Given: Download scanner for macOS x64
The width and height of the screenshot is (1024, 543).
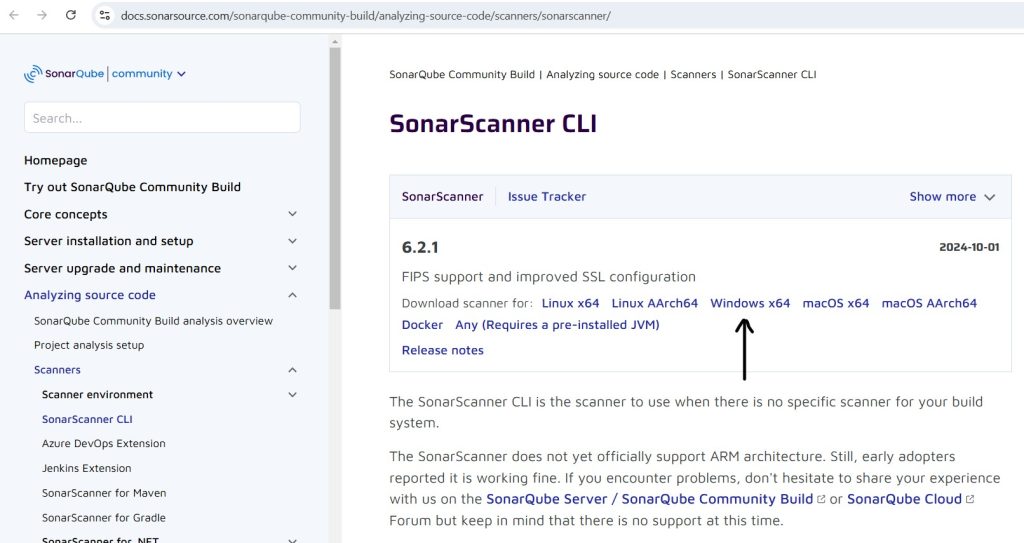Looking at the screenshot, I should pyautogui.click(x=835, y=303).
